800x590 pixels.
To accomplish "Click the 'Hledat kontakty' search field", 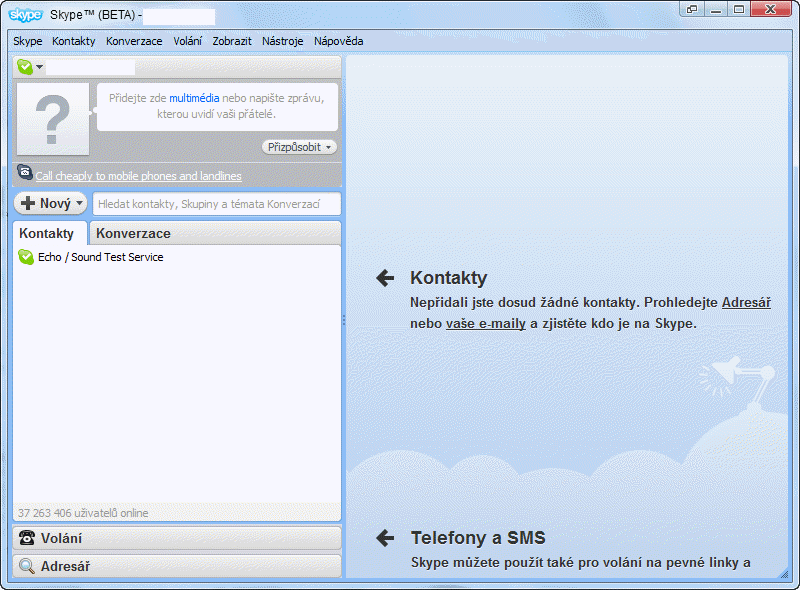I will [216, 204].
